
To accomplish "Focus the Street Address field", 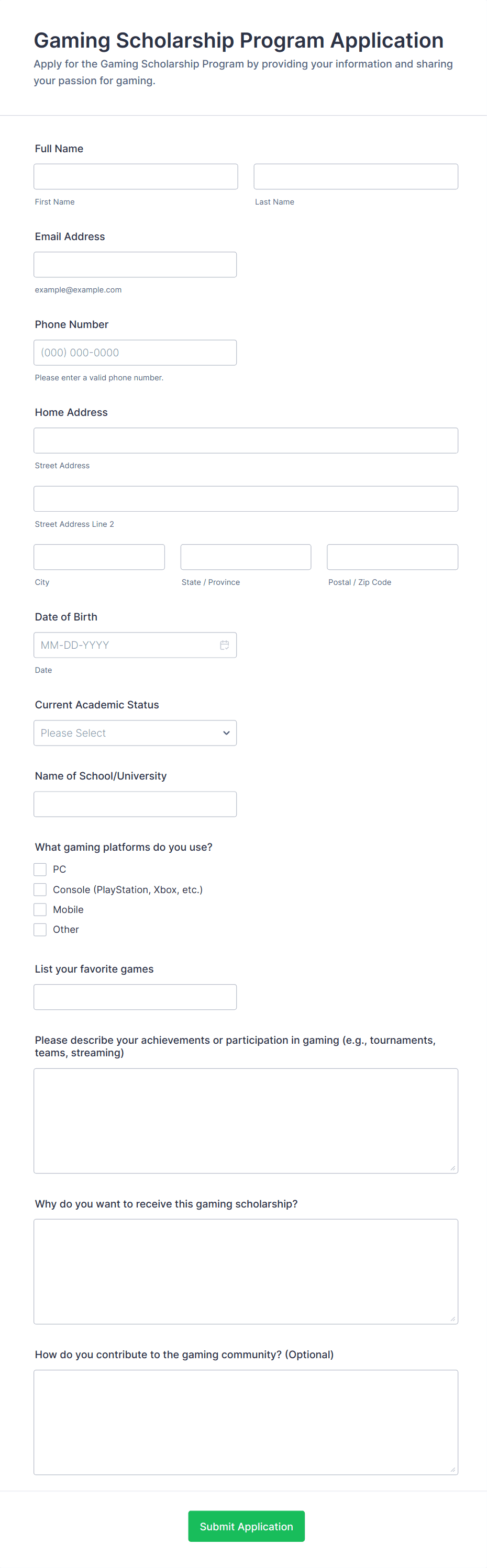I will (x=246, y=441).
